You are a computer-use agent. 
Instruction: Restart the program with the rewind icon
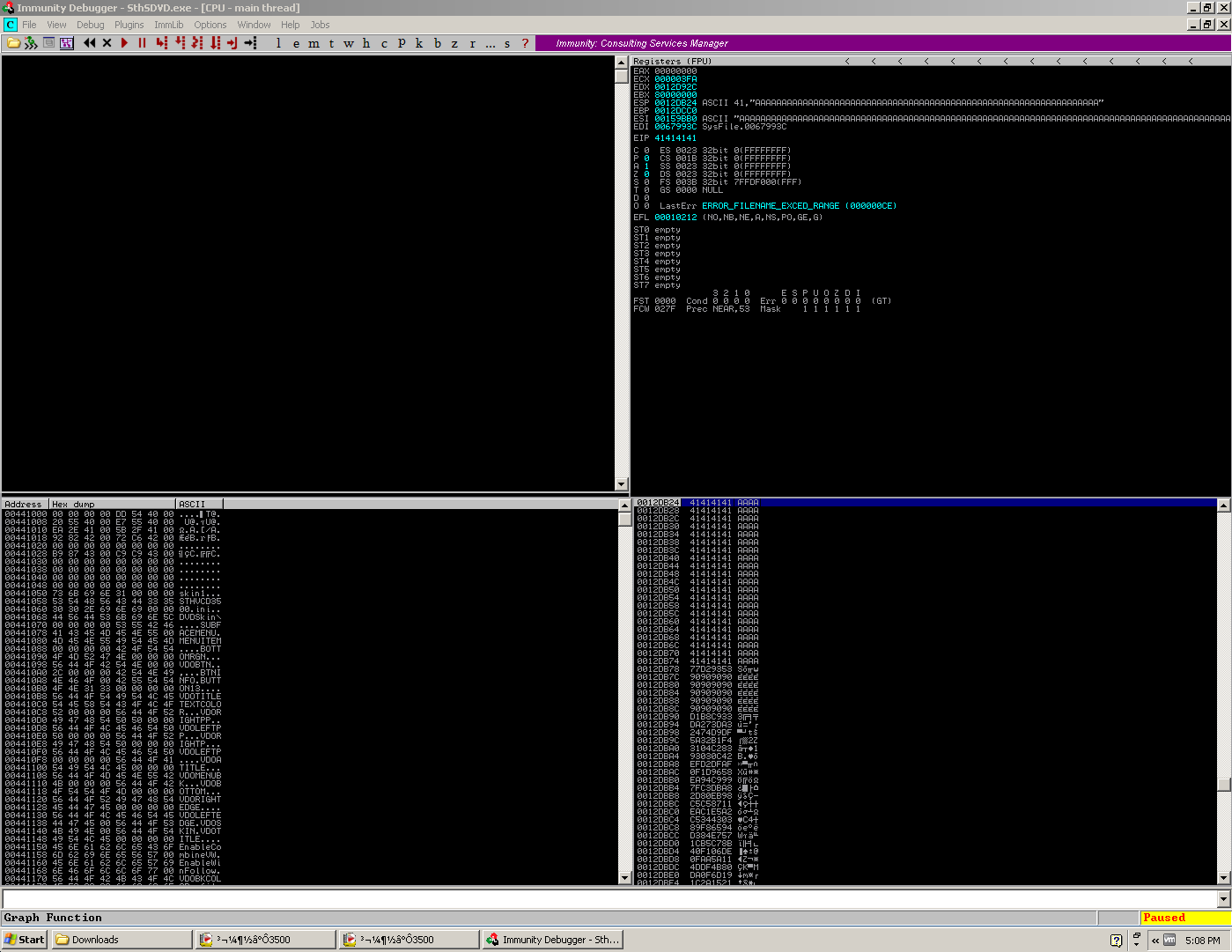(x=89, y=42)
